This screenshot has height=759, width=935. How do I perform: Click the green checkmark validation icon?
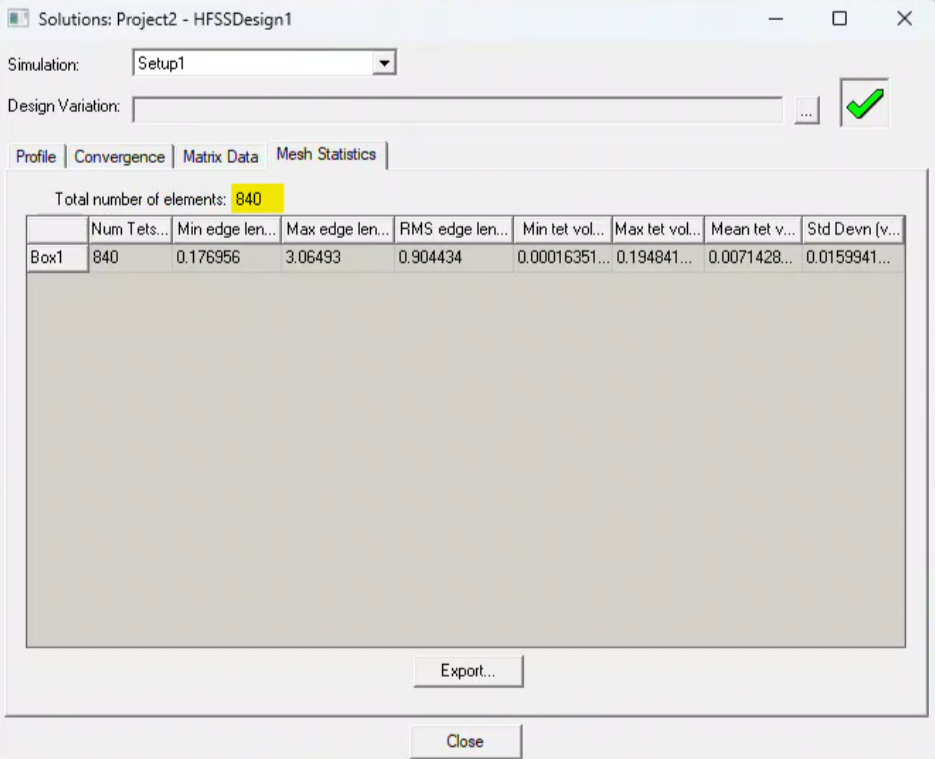(x=864, y=103)
